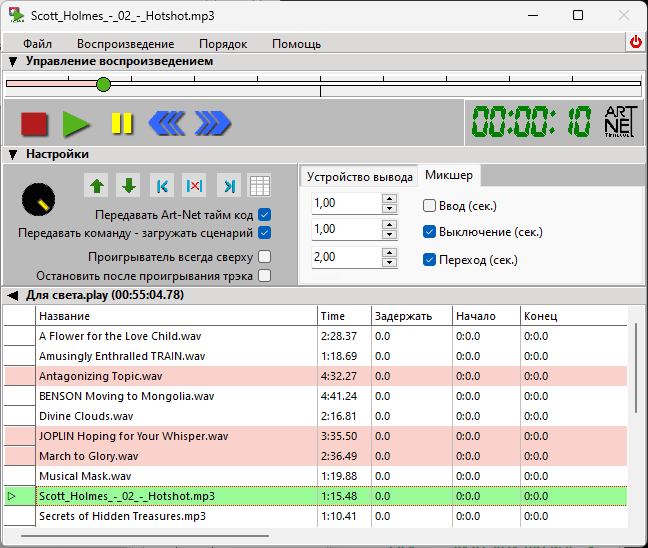Click the 4:41.24 time cell
This screenshot has height=548, width=648.
click(x=344, y=396)
